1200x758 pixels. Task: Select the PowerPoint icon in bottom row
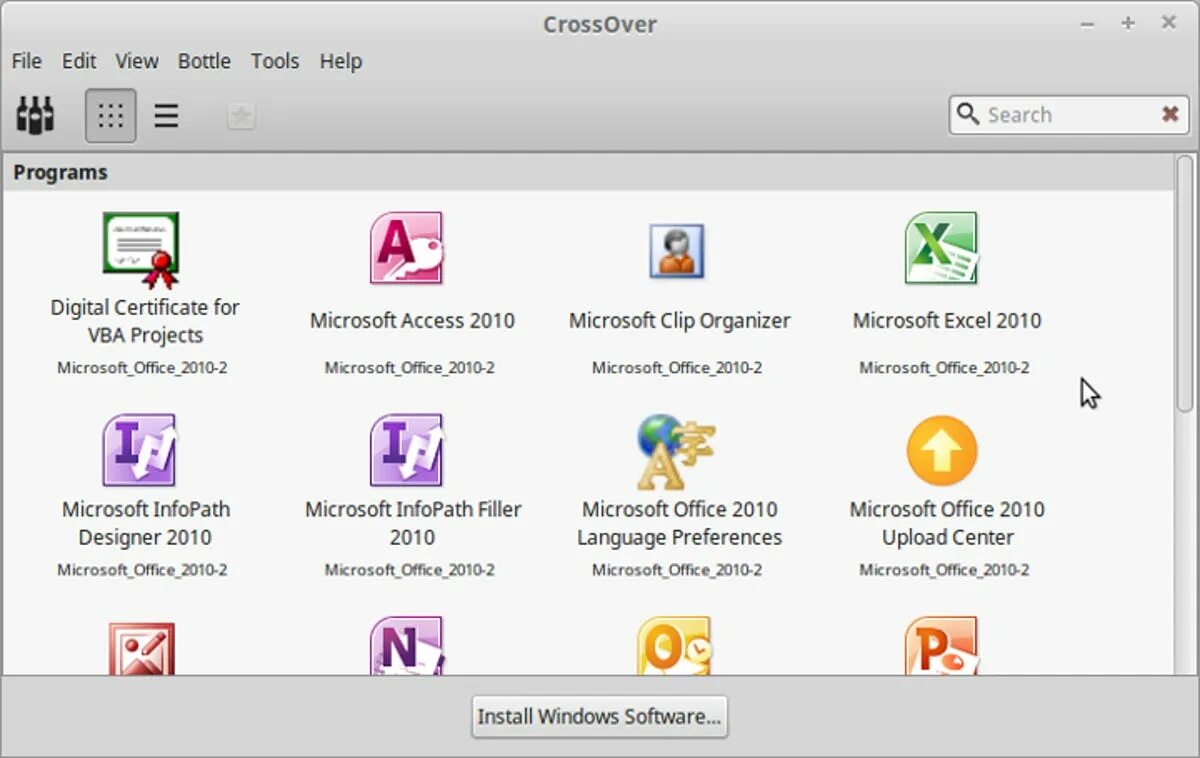[941, 646]
